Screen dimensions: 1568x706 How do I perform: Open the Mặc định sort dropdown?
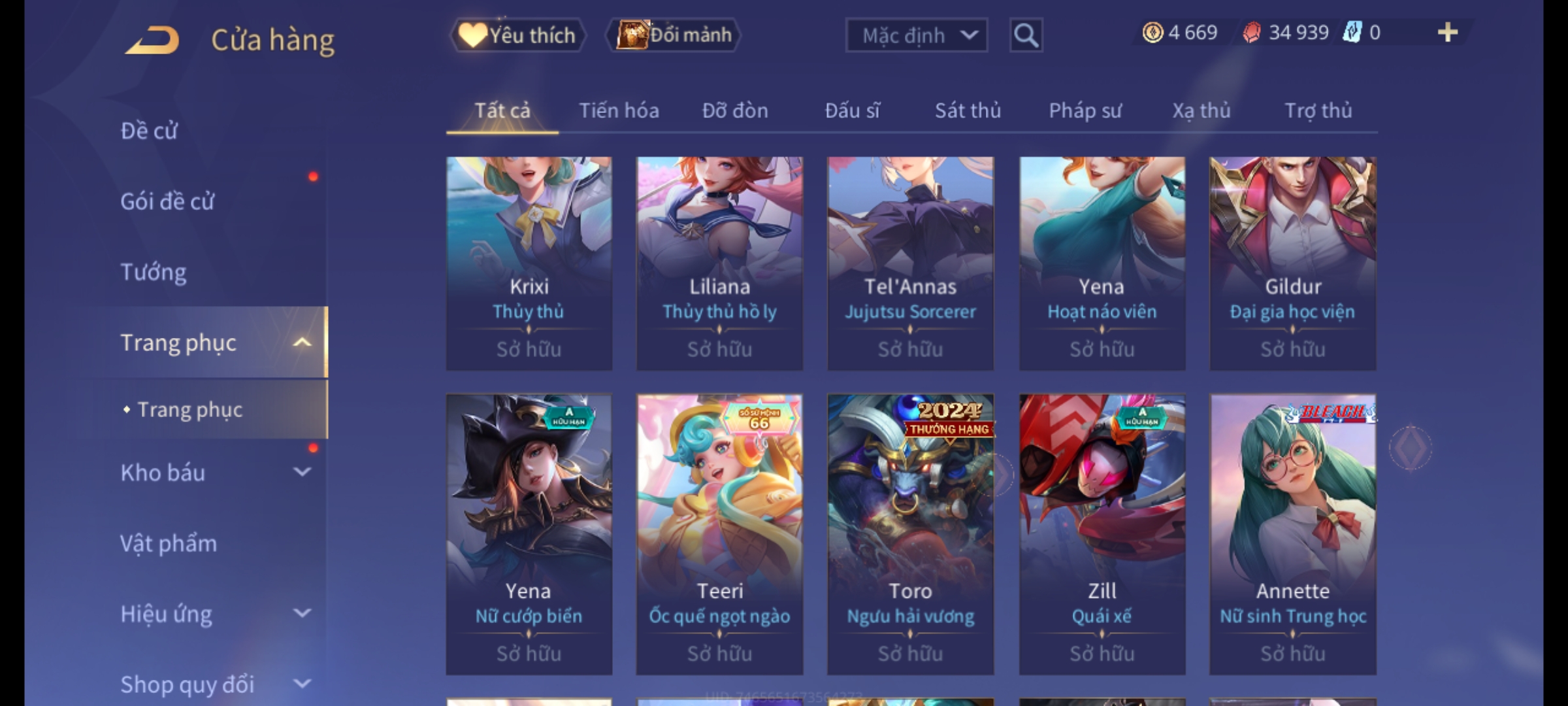coord(916,35)
